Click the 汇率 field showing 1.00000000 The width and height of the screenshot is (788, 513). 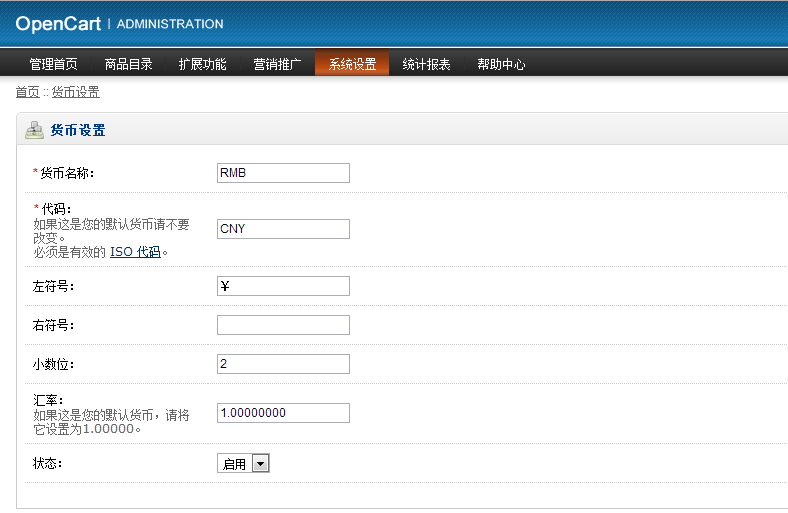[283, 413]
